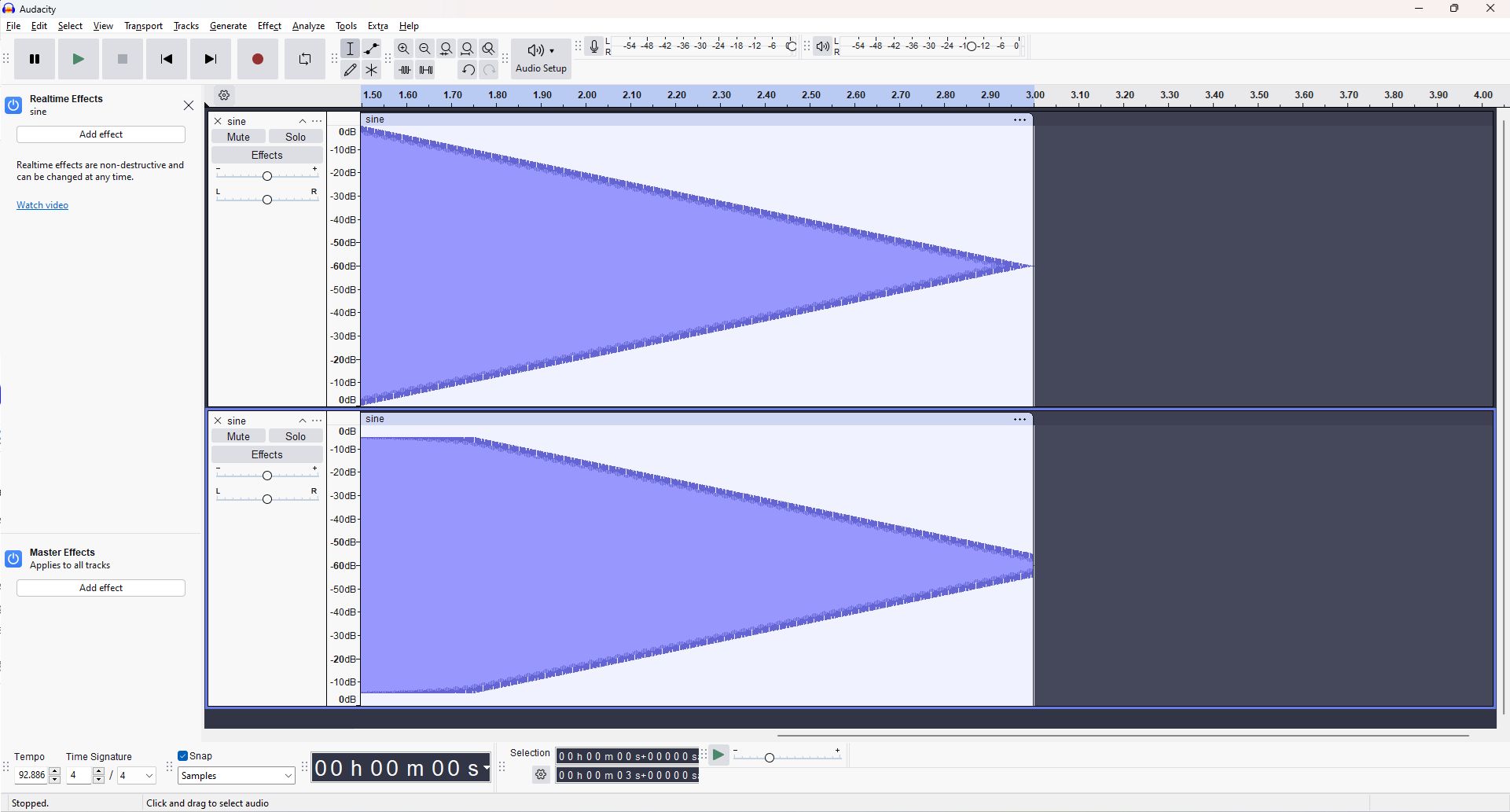
Task: Silence the selected audio icon
Action: click(x=425, y=69)
